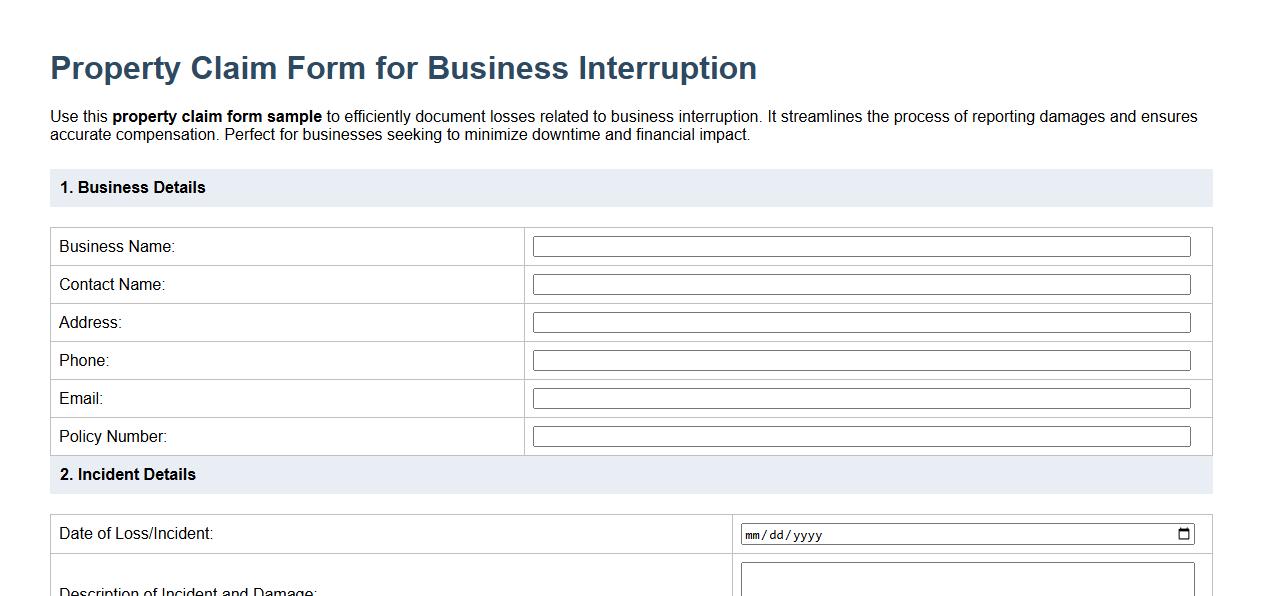This screenshot has height=596, width=1263.
Task: Click the Address input box
Action: coord(860,321)
